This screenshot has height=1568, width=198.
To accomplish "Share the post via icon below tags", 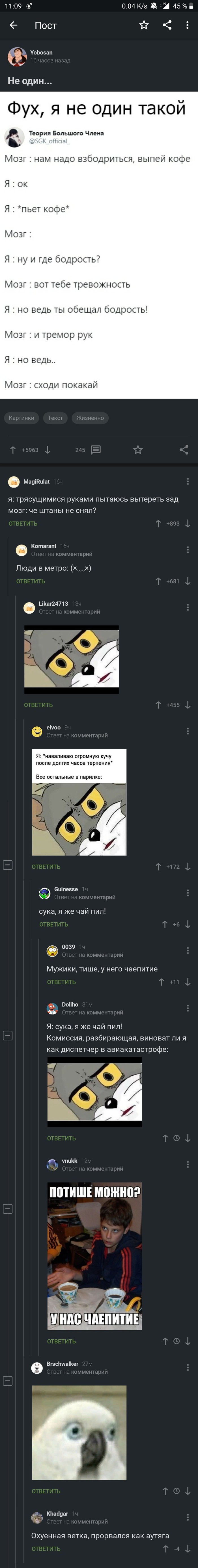I will [184, 450].
